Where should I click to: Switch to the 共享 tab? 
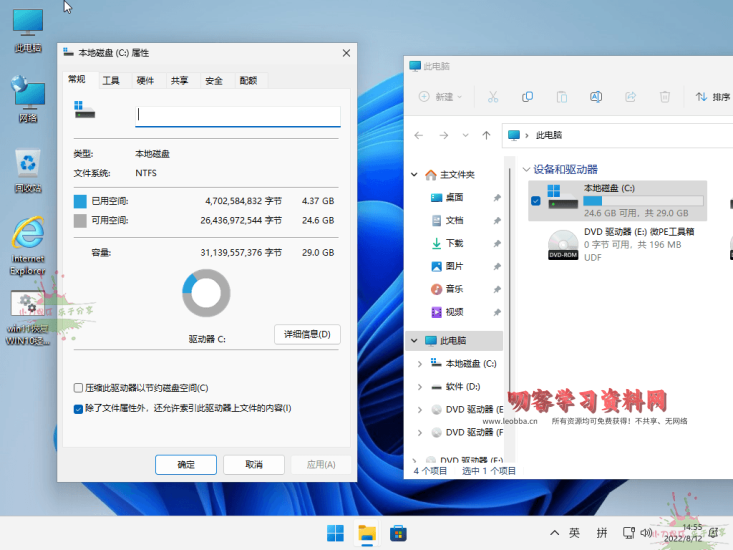pos(179,80)
